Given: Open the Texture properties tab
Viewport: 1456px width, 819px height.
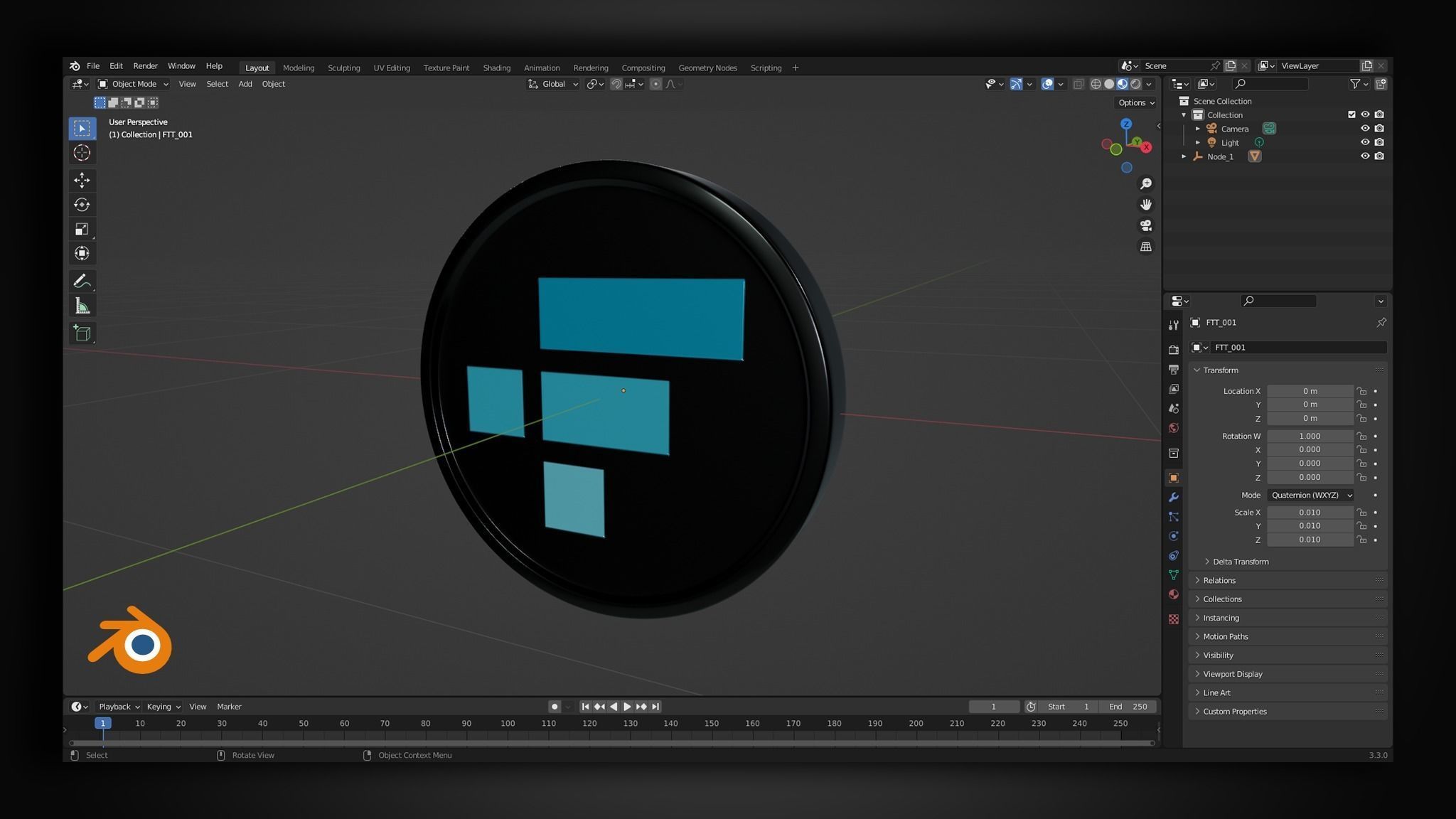Looking at the screenshot, I should click(1173, 619).
